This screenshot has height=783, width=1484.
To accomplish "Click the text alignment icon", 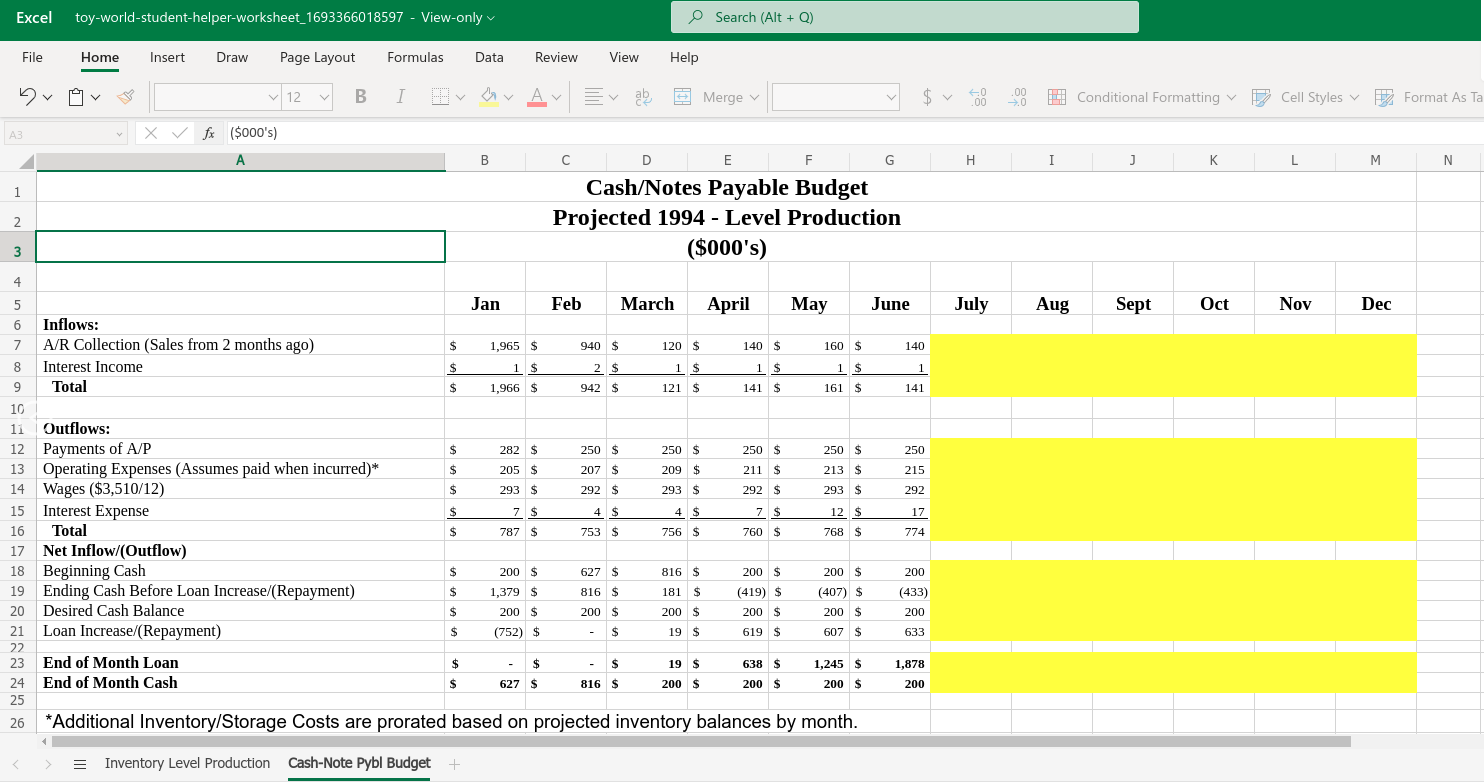I will 593,97.
